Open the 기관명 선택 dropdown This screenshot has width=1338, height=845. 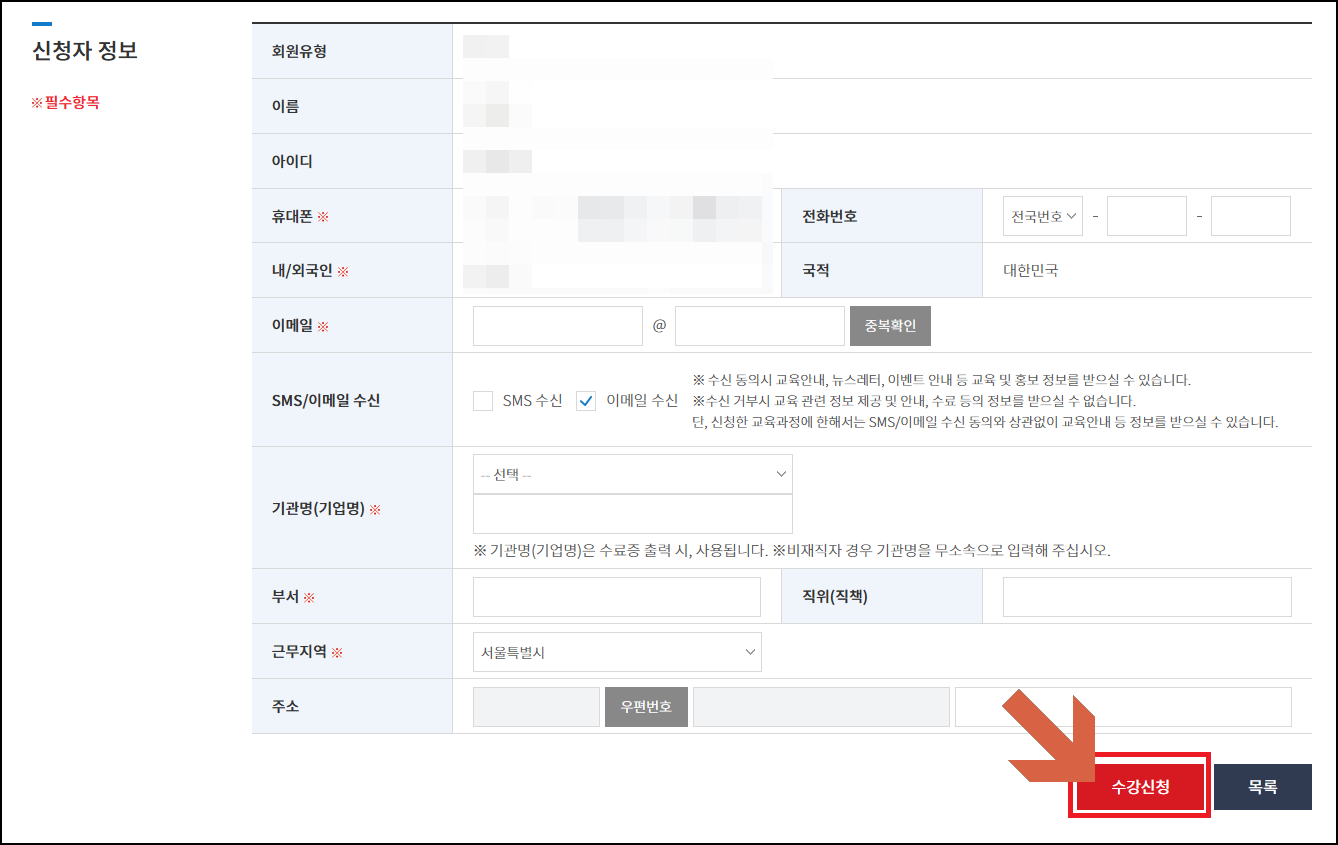(632, 474)
